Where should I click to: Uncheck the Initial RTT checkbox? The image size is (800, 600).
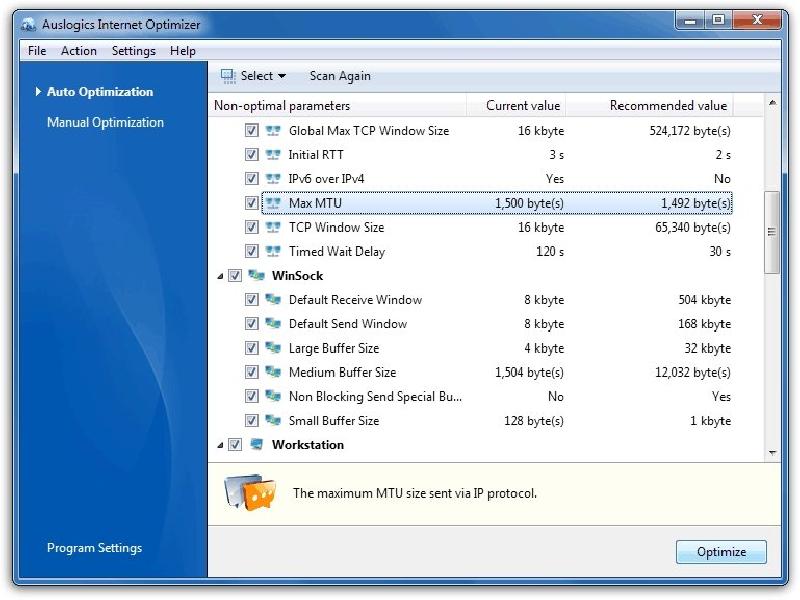coord(251,155)
